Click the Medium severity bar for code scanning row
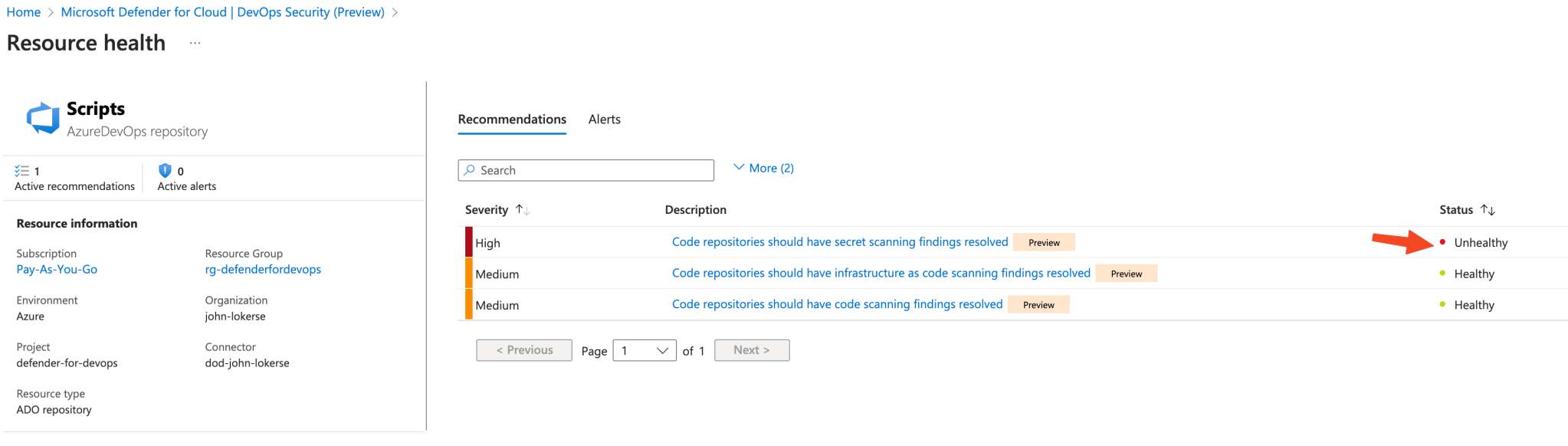The height and width of the screenshot is (446, 1568). tap(469, 305)
